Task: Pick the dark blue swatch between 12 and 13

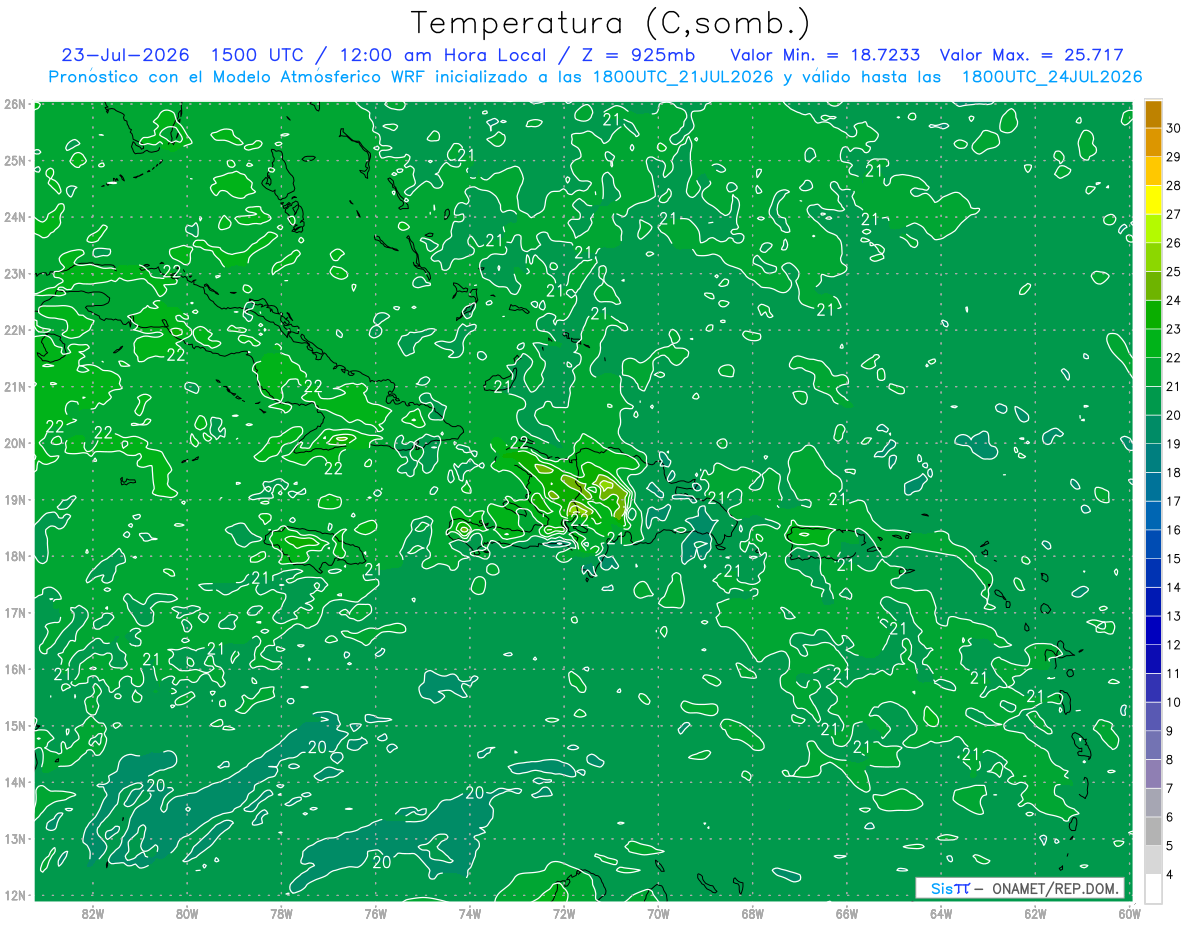Action: (1153, 630)
